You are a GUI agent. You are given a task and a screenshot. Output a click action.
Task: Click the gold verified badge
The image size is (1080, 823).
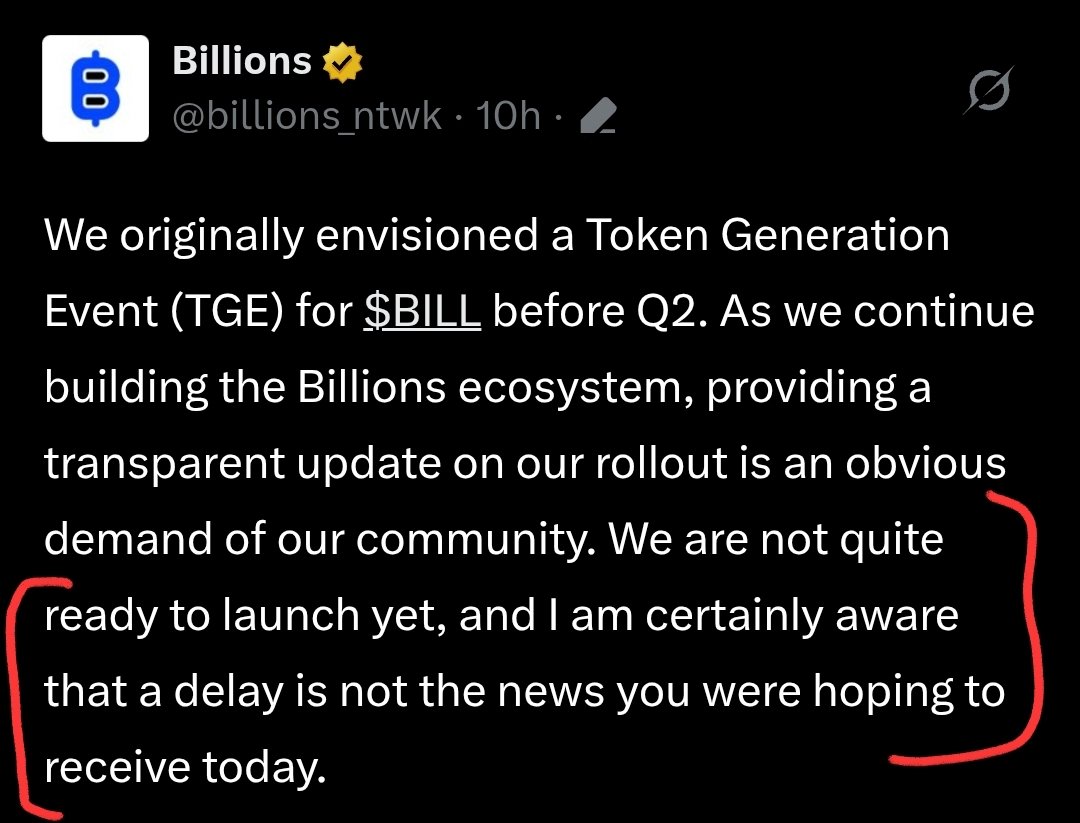[341, 64]
